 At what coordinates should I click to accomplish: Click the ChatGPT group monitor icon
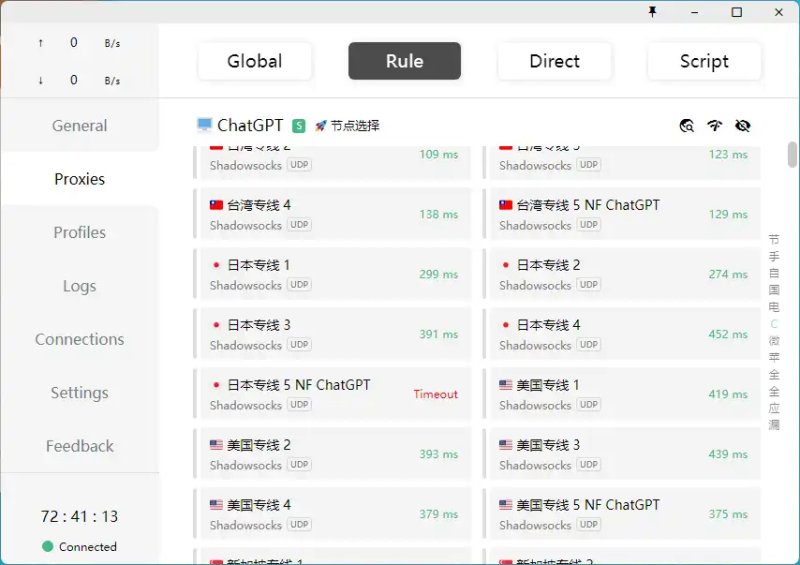click(x=204, y=125)
